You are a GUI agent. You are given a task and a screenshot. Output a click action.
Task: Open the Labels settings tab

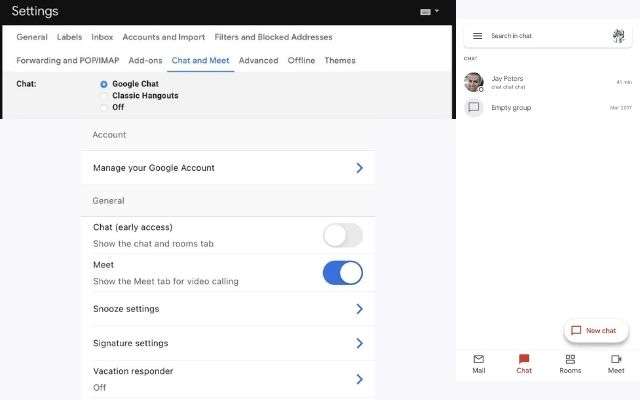[69, 37]
